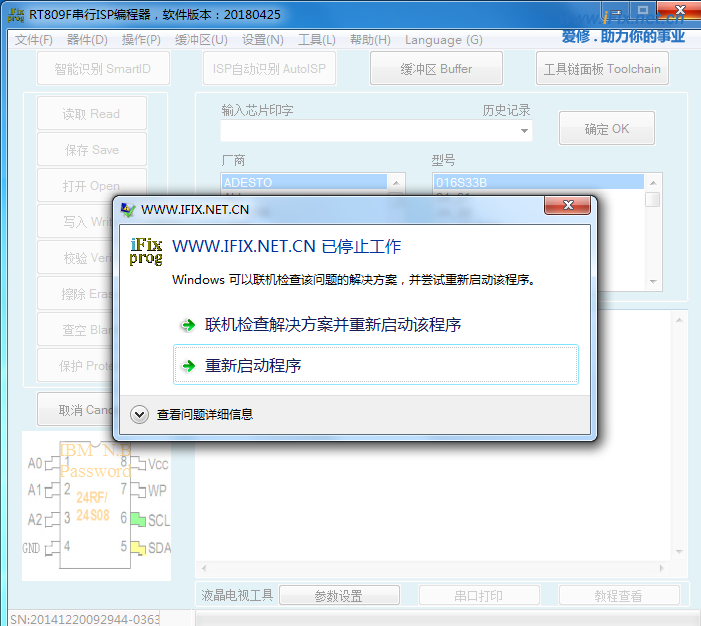Click 智能识别 SmartID button
Screen dimensions: 701x626
pos(103,68)
